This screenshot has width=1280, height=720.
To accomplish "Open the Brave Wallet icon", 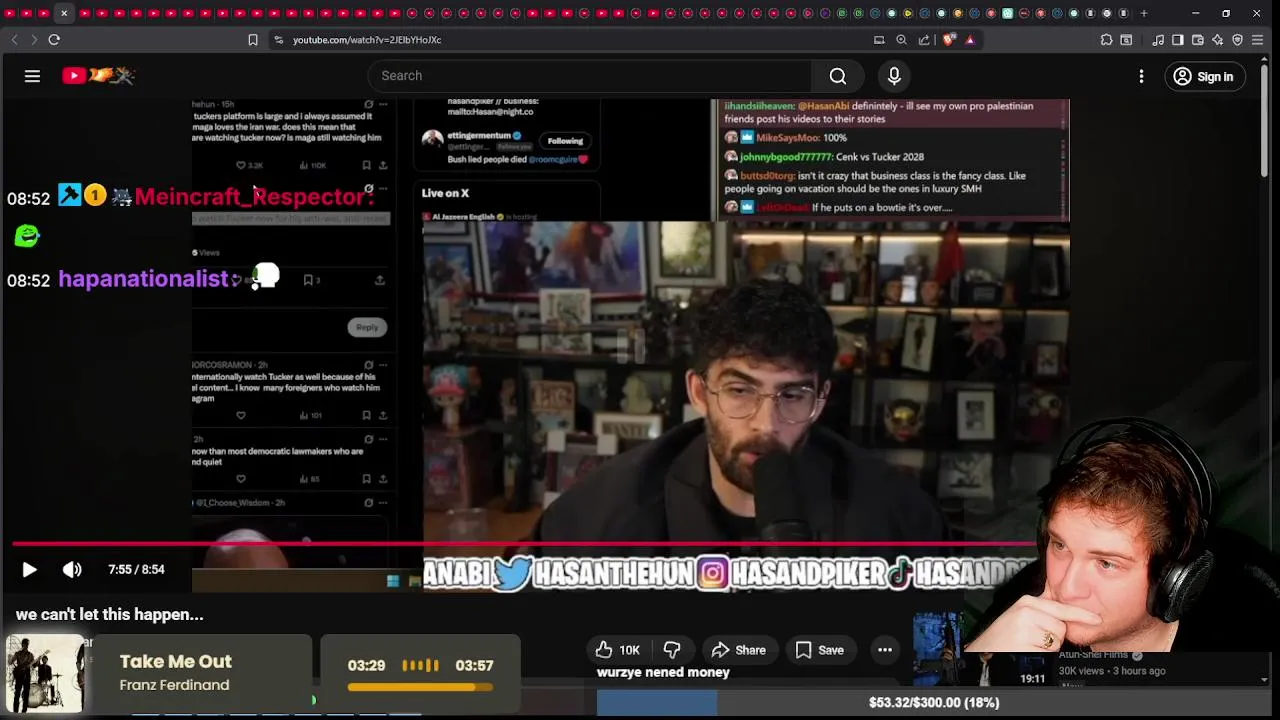I will pos(1198,40).
